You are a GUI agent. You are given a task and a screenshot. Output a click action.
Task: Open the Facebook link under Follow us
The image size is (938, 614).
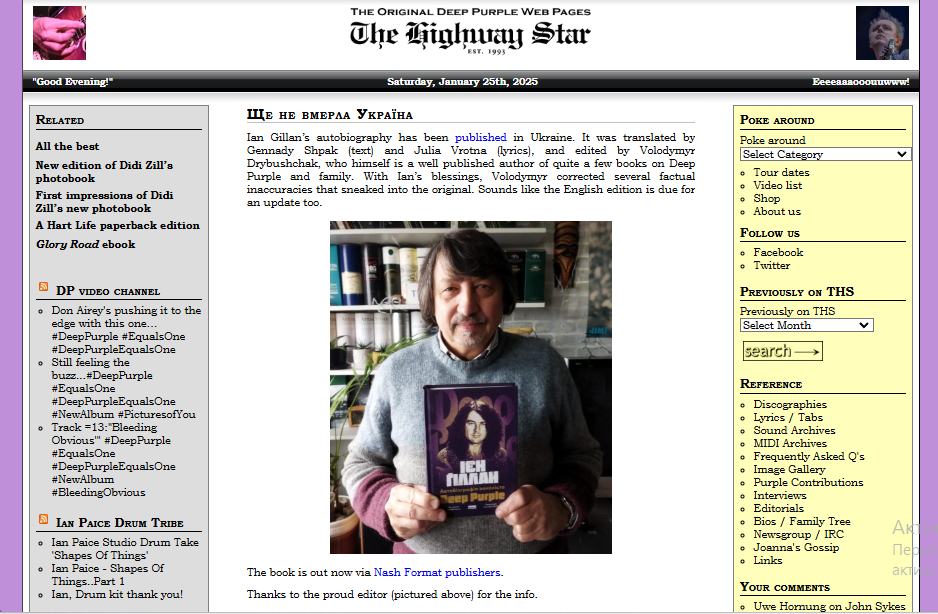[778, 252]
